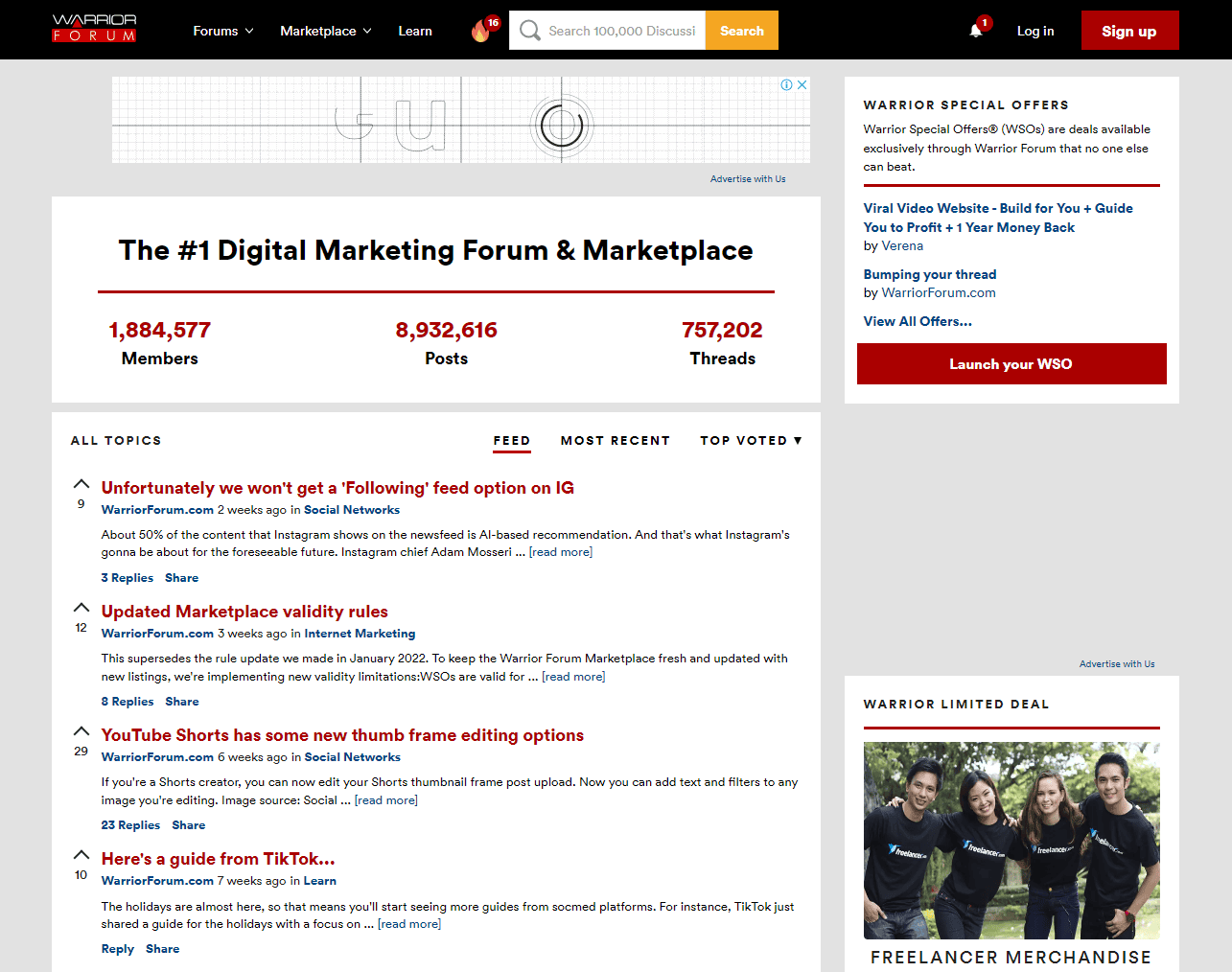Focus the Search 100,000 Discussions field

coord(621,31)
